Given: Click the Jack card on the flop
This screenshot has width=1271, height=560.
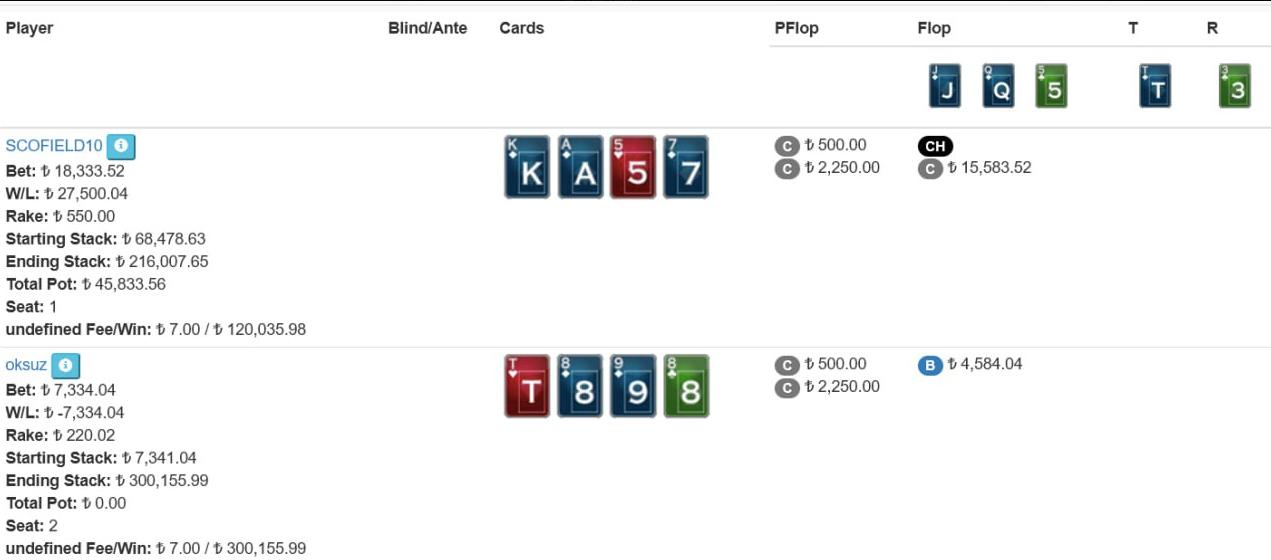Looking at the screenshot, I should point(945,87).
